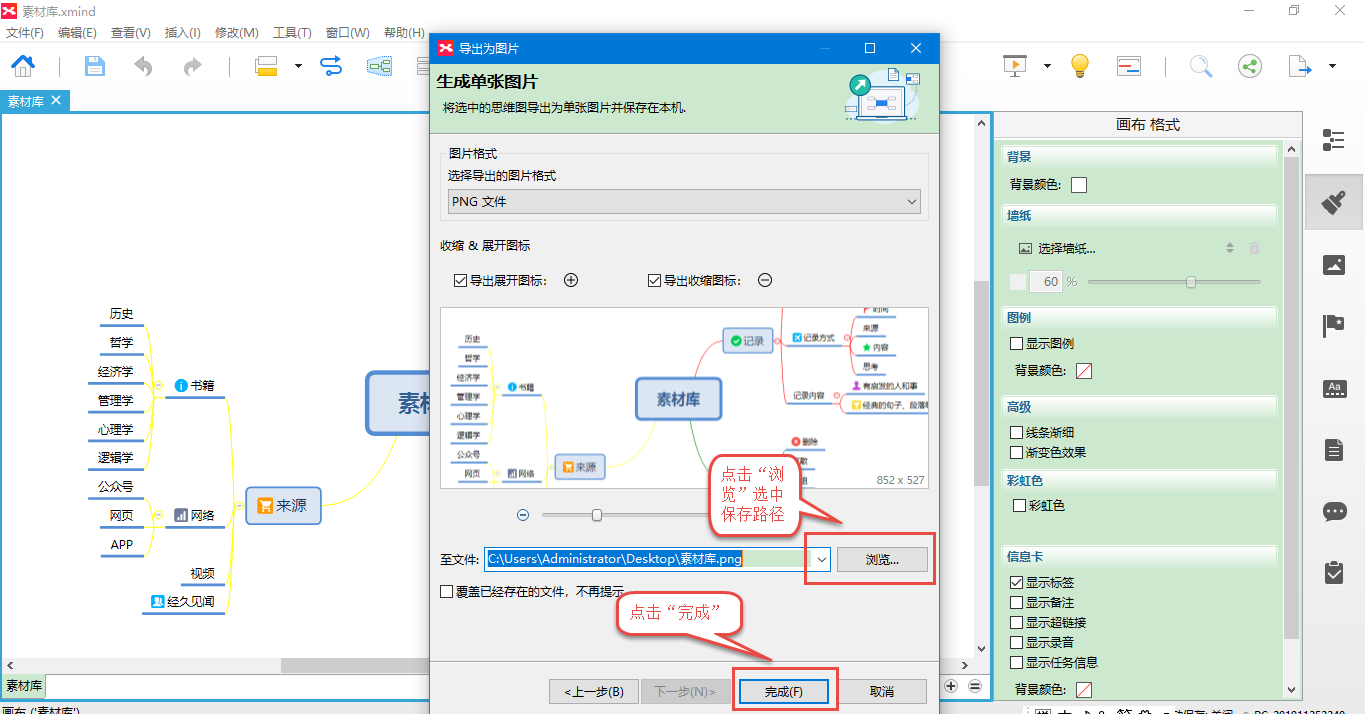Click the yellow light bulb brainstorm icon

pyautogui.click(x=1079, y=66)
